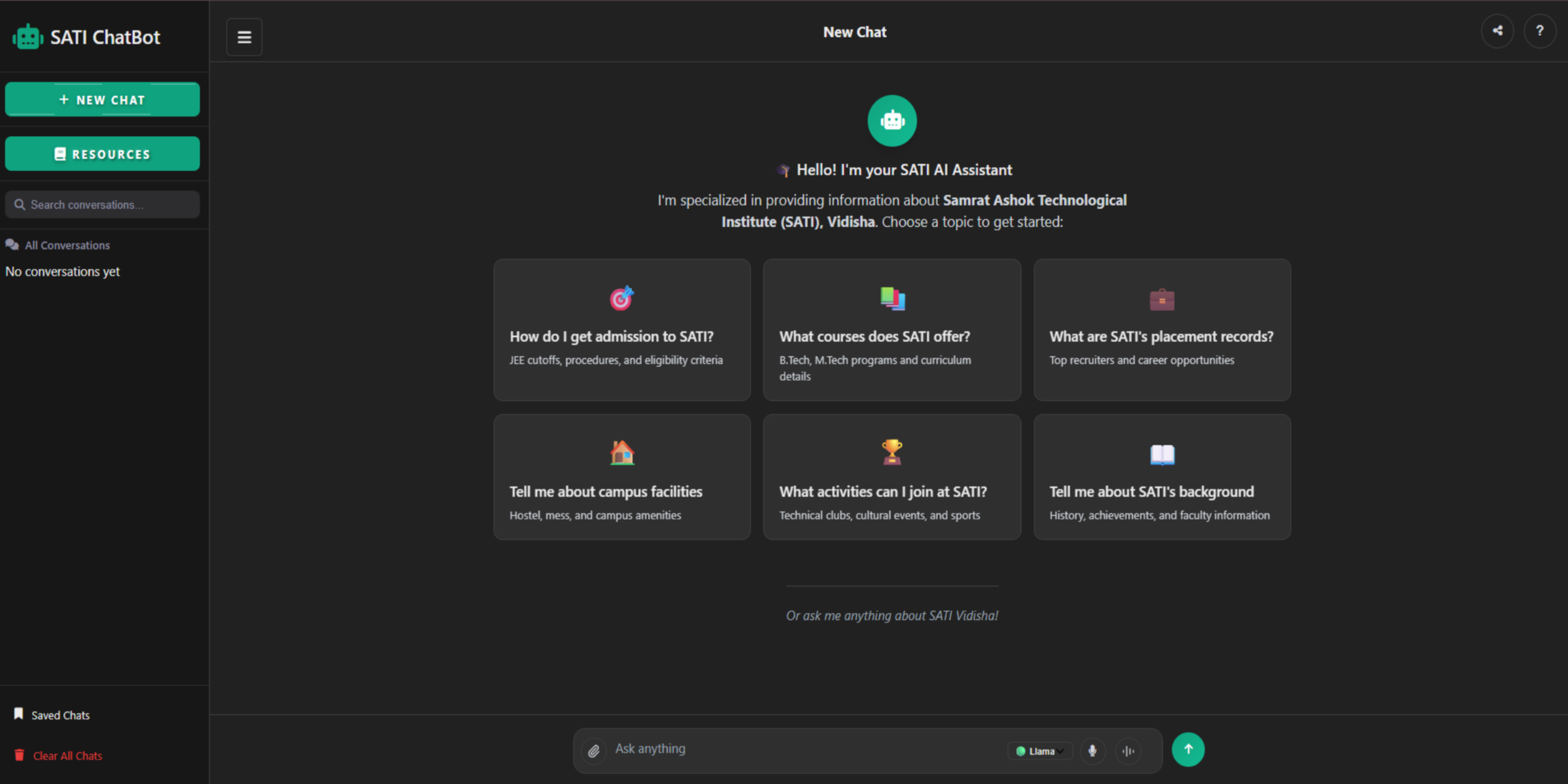Screen dimensions: 1568x784
Task: Attach a file using the paperclip icon
Action: pyautogui.click(x=594, y=751)
